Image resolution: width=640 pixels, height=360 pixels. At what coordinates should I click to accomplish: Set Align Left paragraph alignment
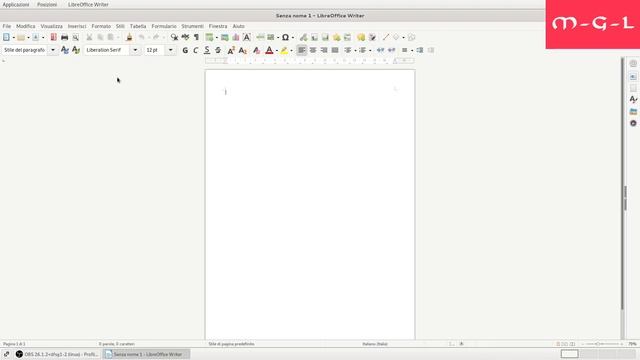coord(301,50)
